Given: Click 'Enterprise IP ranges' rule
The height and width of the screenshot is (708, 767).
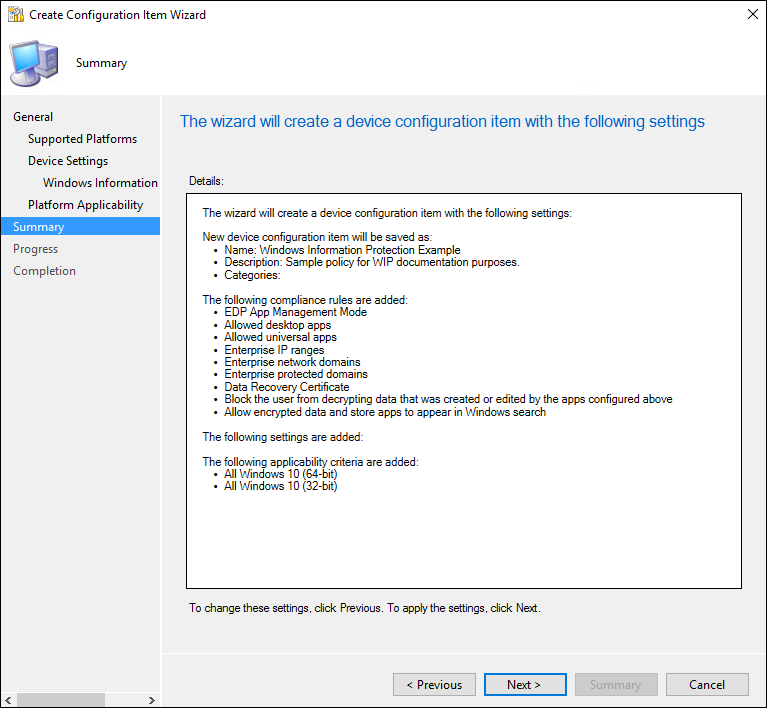Looking at the screenshot, I should [274, 350].
